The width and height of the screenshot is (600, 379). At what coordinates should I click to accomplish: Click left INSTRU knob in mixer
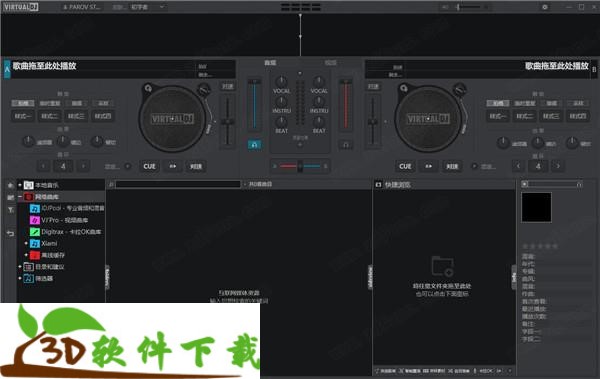point(282,101)
